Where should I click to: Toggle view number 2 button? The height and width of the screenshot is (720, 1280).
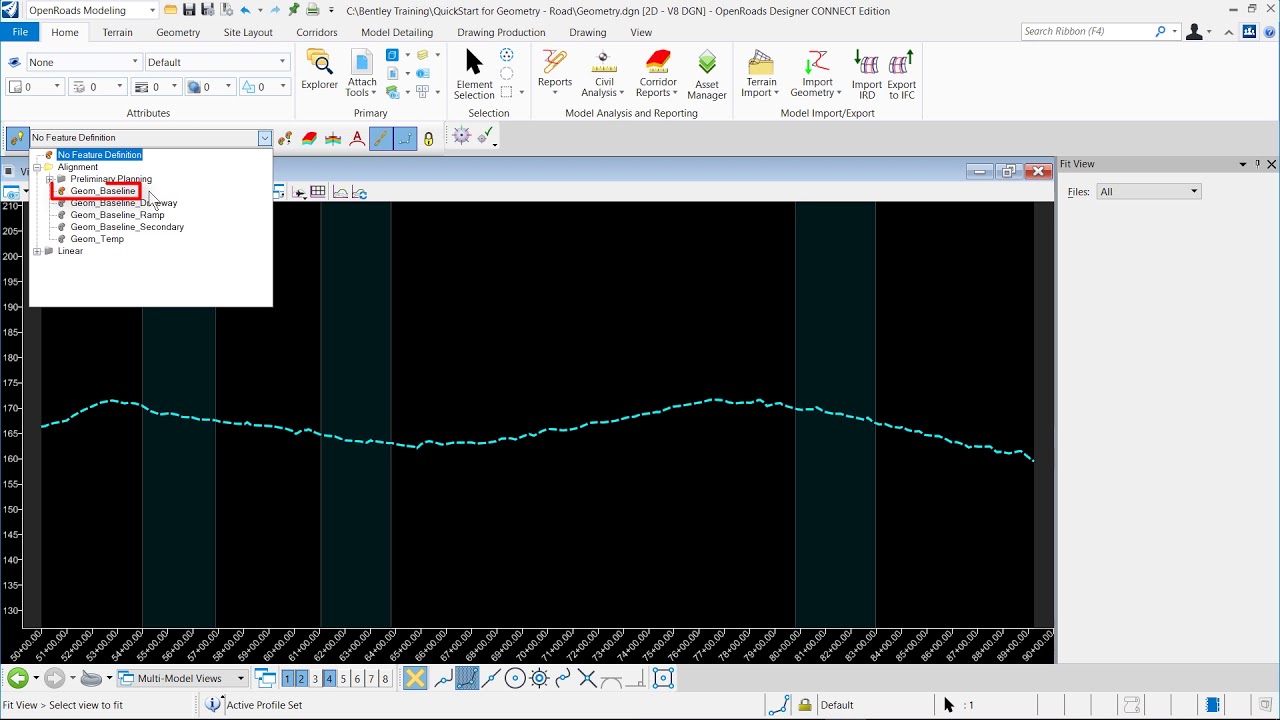(301, 679)
